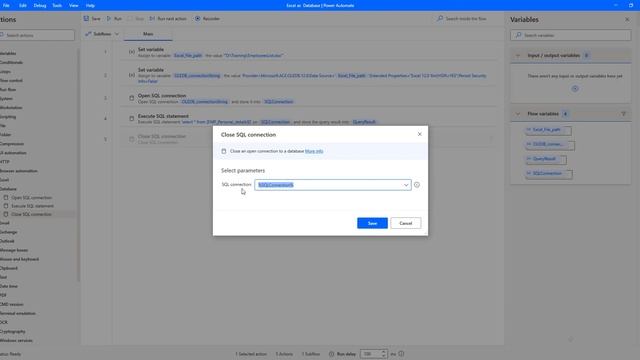
Task: Save the Close SQL connection action
Action: [x=372, y=223]
